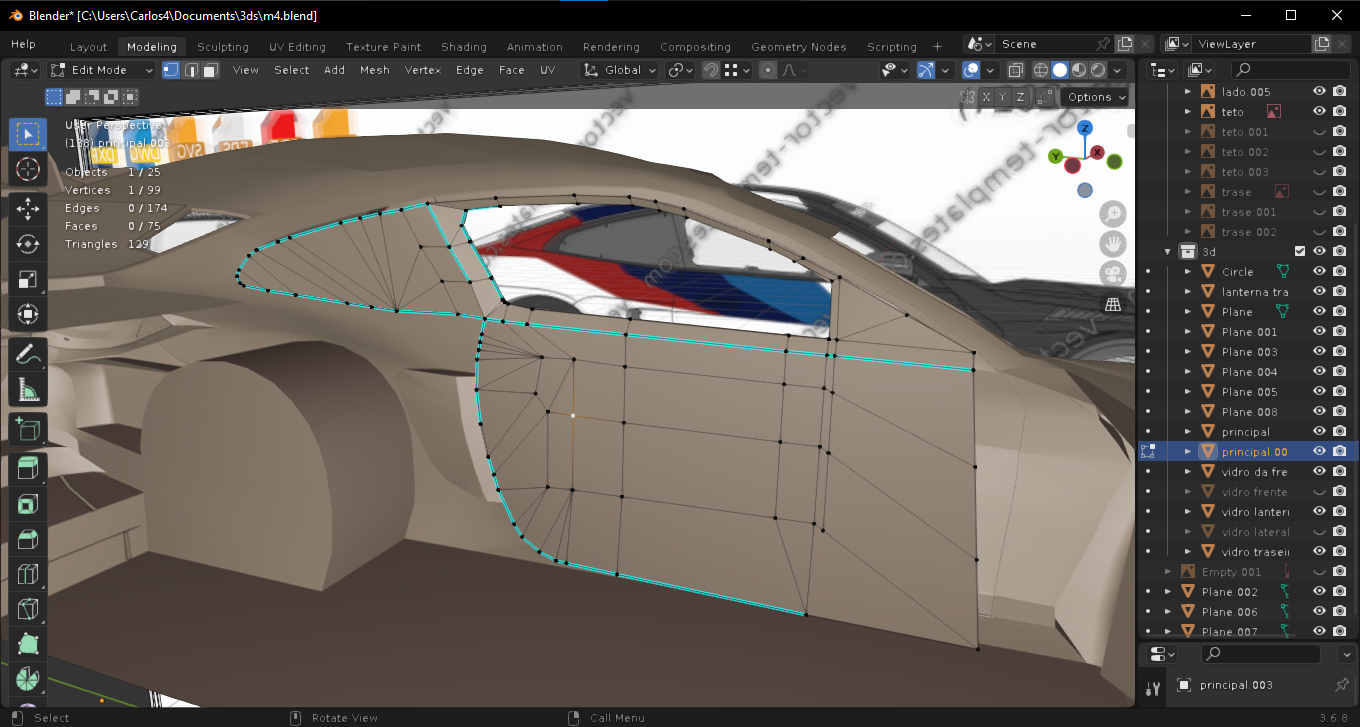Toggle X-ray view in header
This screenshot has height=727, width=1360.
coord(1016,70)
